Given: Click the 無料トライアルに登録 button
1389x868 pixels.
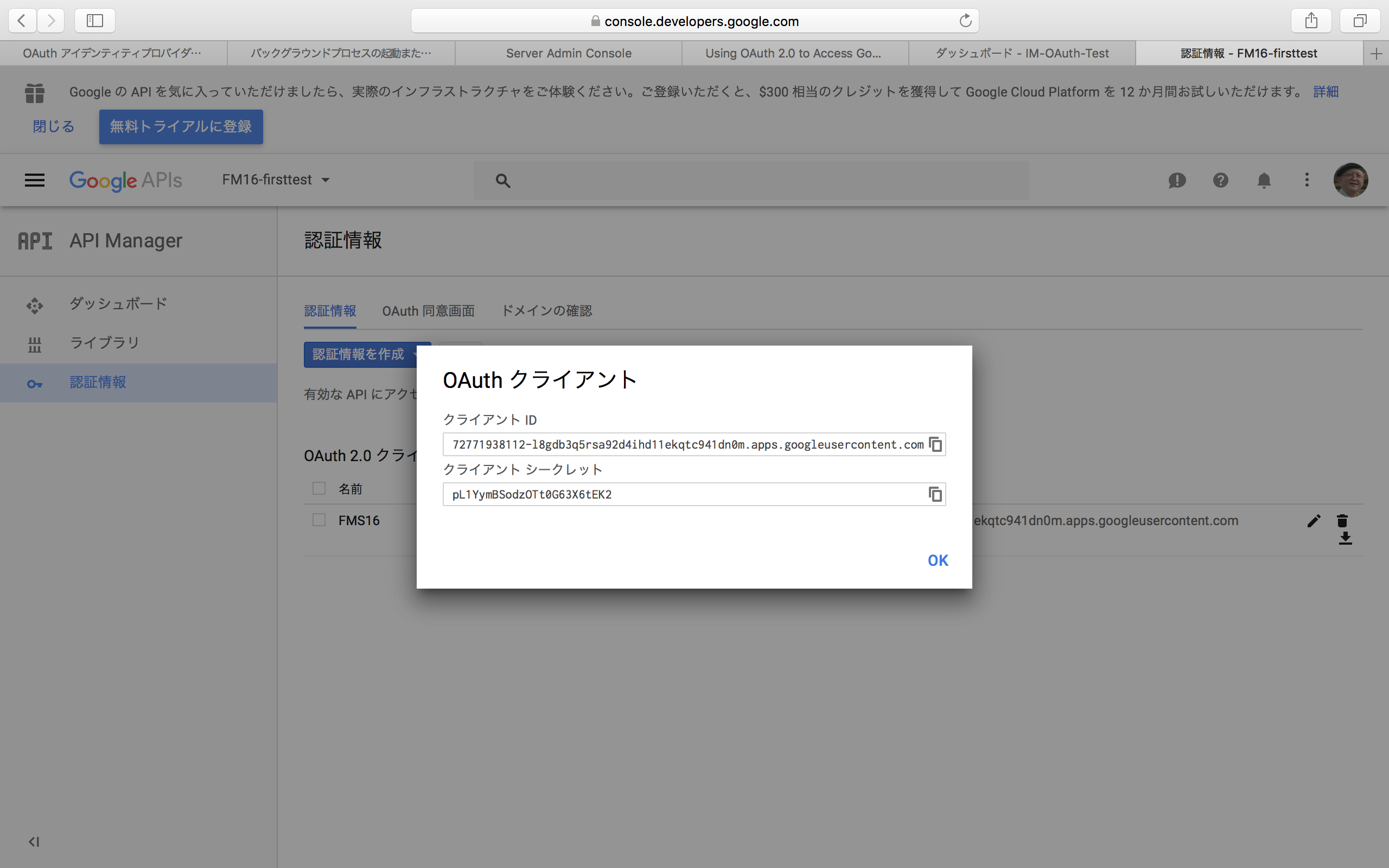Looking at the screenshot, I should (181, 126).
